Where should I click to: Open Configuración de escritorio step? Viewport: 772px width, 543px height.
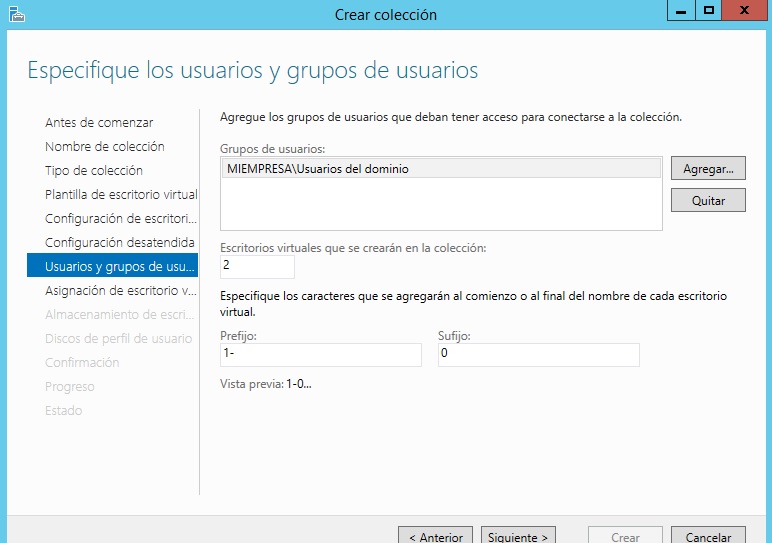point(121,219)
